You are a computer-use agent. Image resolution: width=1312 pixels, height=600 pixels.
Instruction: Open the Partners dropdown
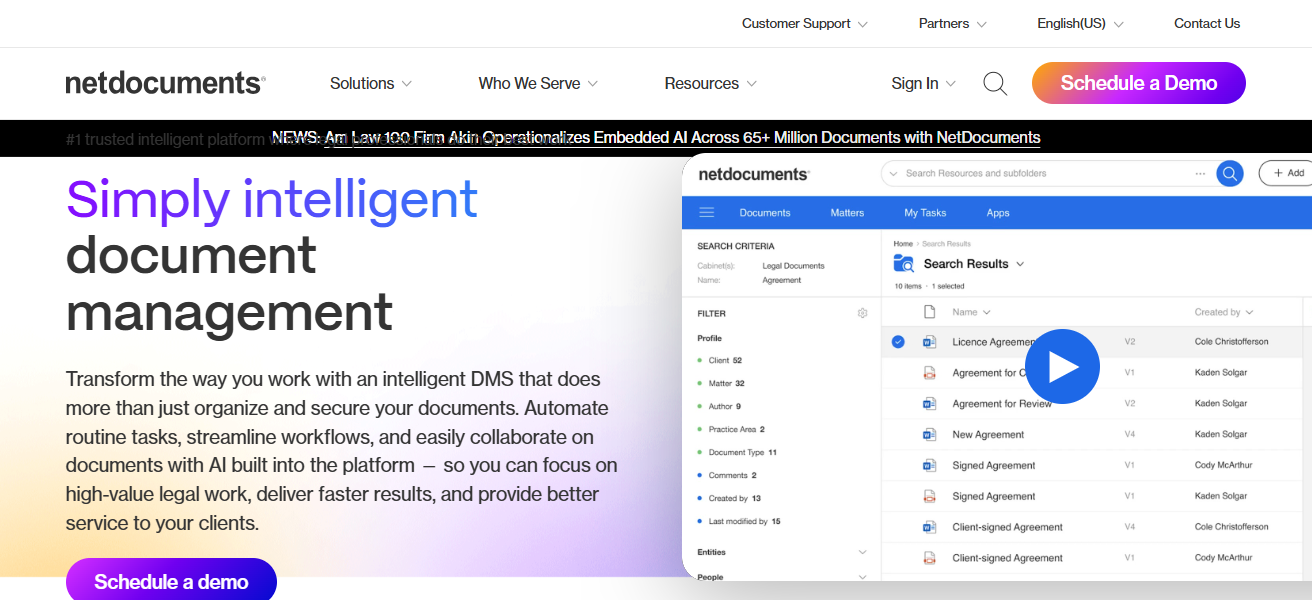tap(953, 24)
